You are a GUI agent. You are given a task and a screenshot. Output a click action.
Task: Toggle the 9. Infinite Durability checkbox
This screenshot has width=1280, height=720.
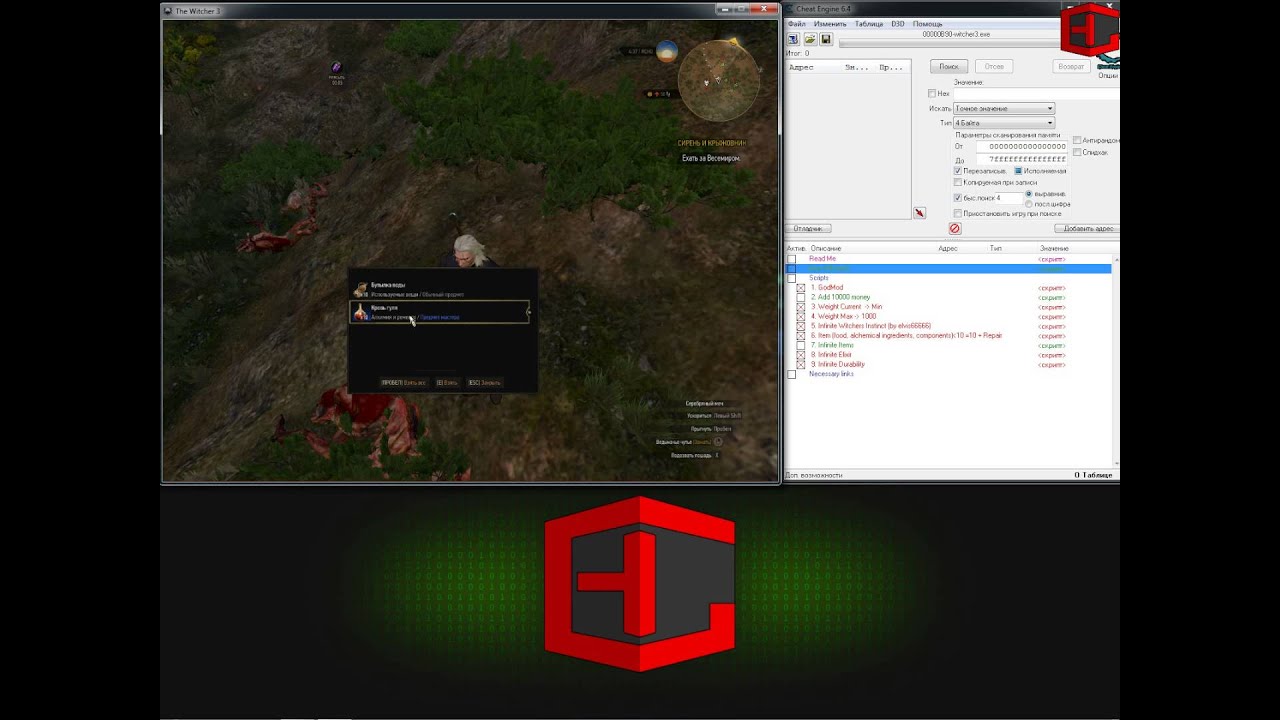click(x=800, y=364)
